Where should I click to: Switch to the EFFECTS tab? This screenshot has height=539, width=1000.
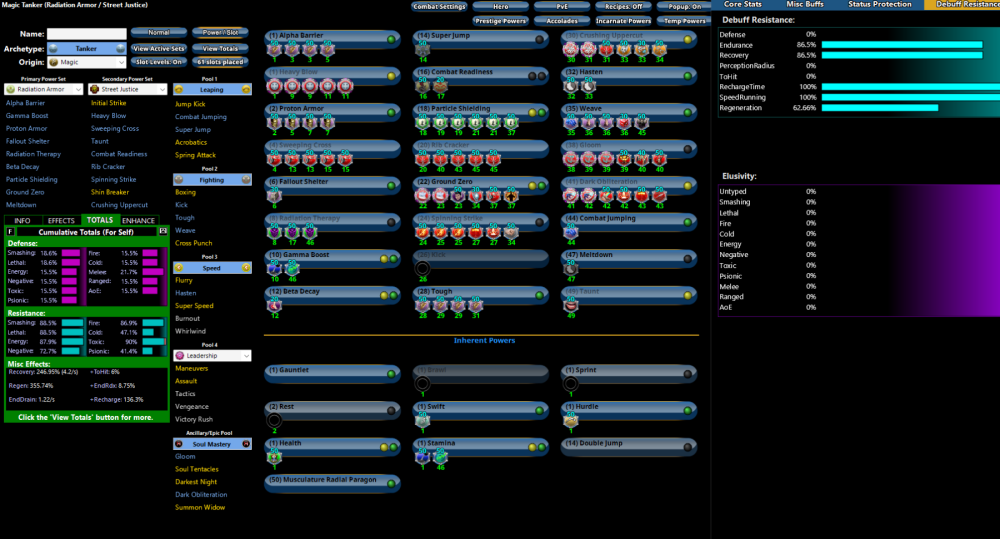[61, 220]
